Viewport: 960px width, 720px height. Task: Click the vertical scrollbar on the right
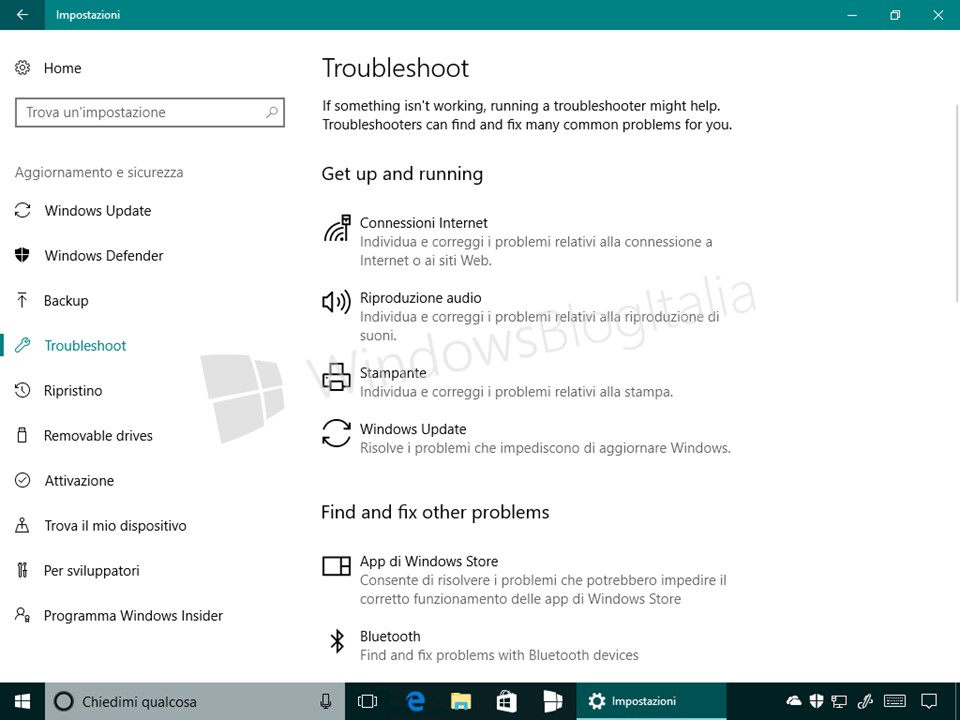coord(956,204)
